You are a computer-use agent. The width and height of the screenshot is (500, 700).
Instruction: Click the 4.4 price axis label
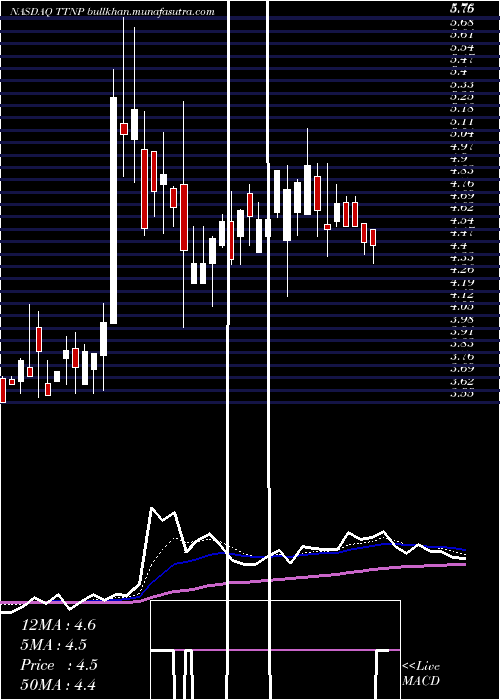(x=459, y=245)
